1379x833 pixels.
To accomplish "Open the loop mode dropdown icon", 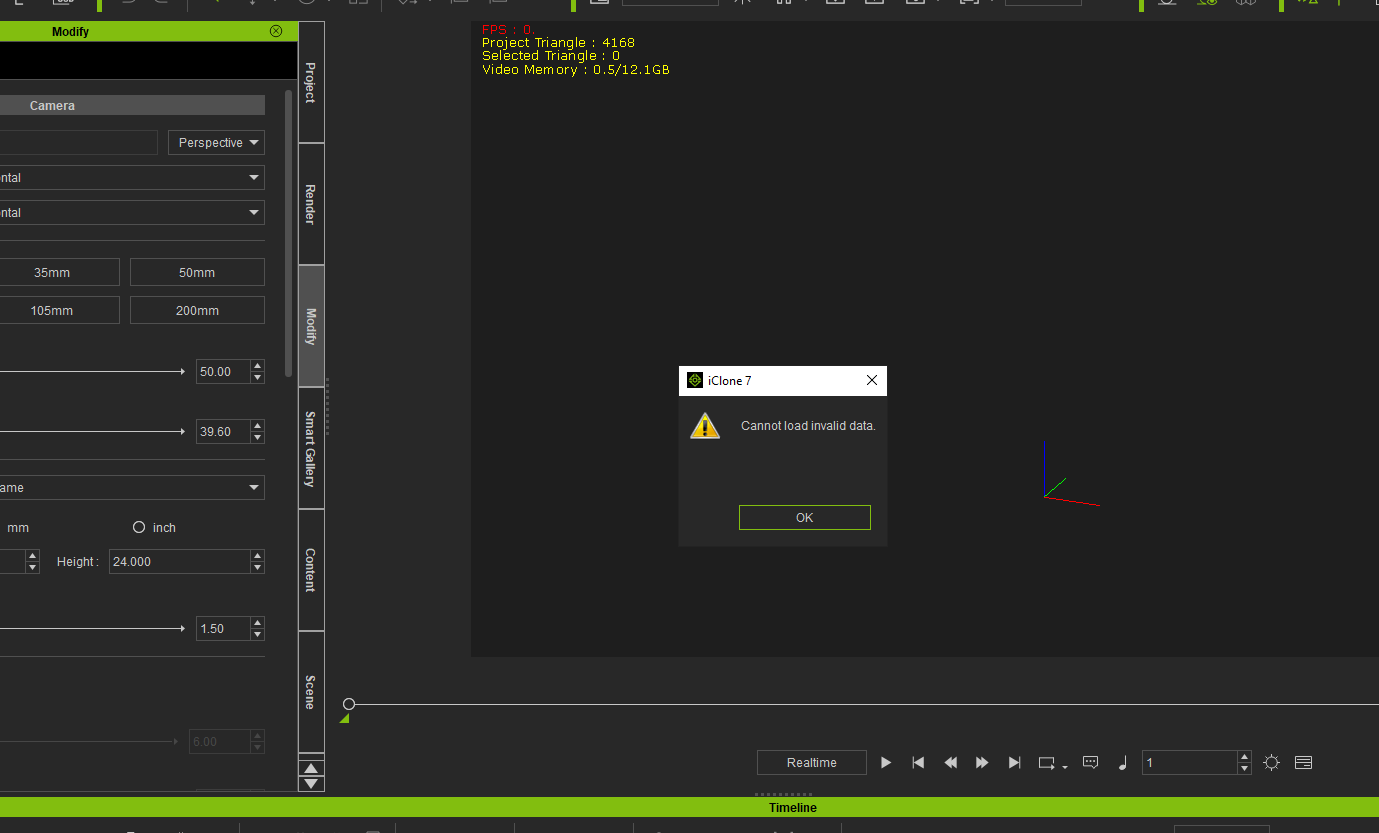I will 1052,763.
